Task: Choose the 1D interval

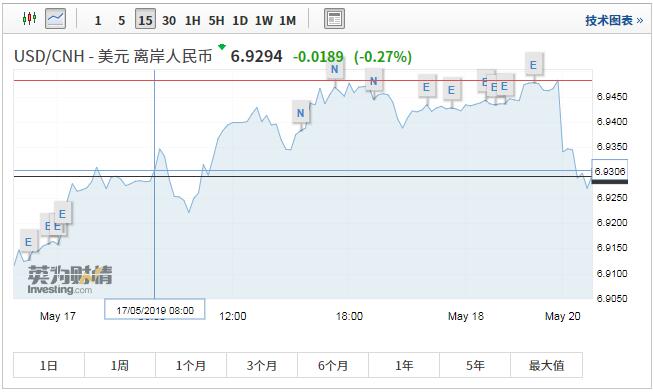Action: point(240,20)
